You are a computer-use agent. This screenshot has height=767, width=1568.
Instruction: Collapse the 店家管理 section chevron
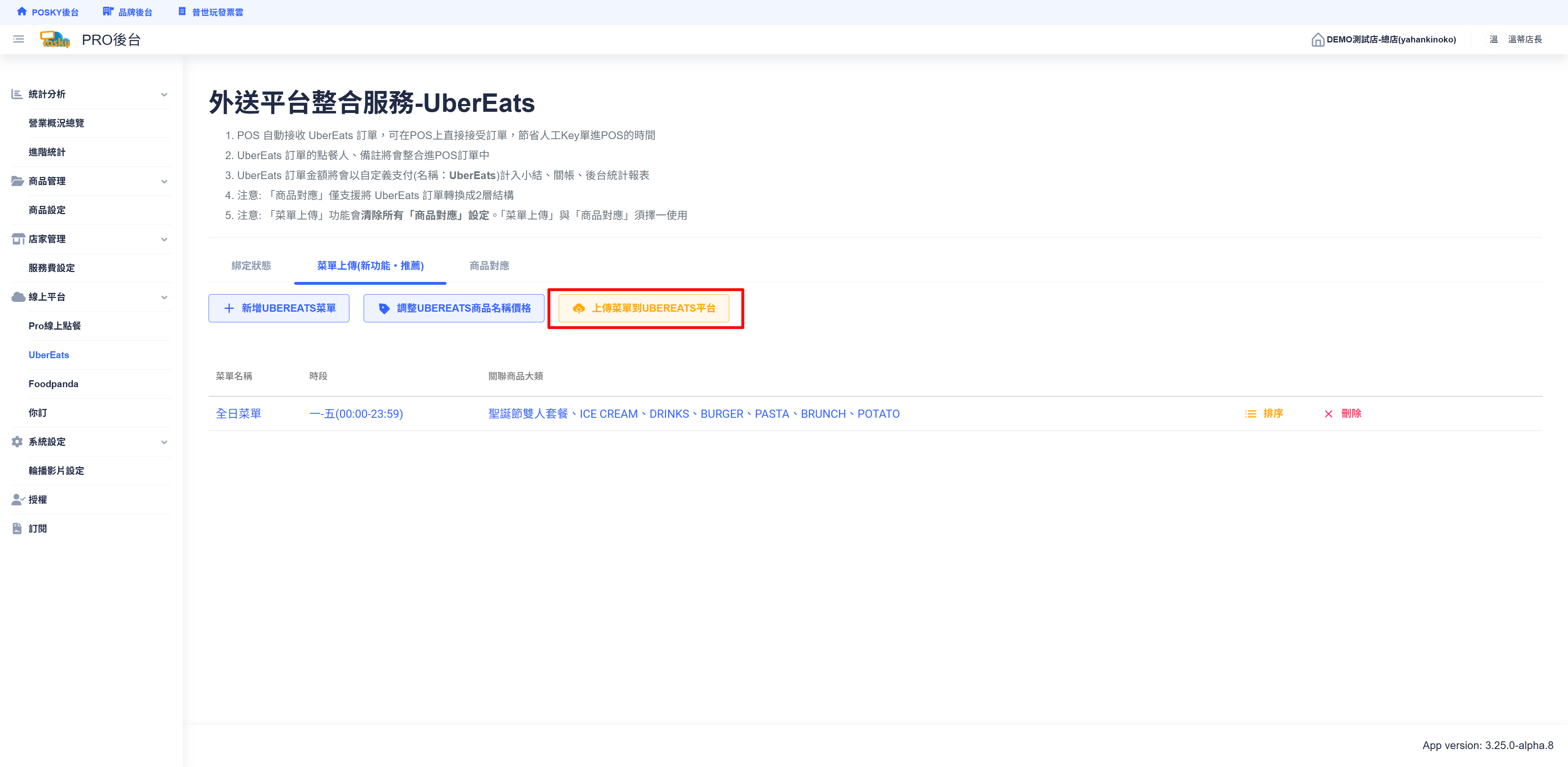(x=164, y=239)
